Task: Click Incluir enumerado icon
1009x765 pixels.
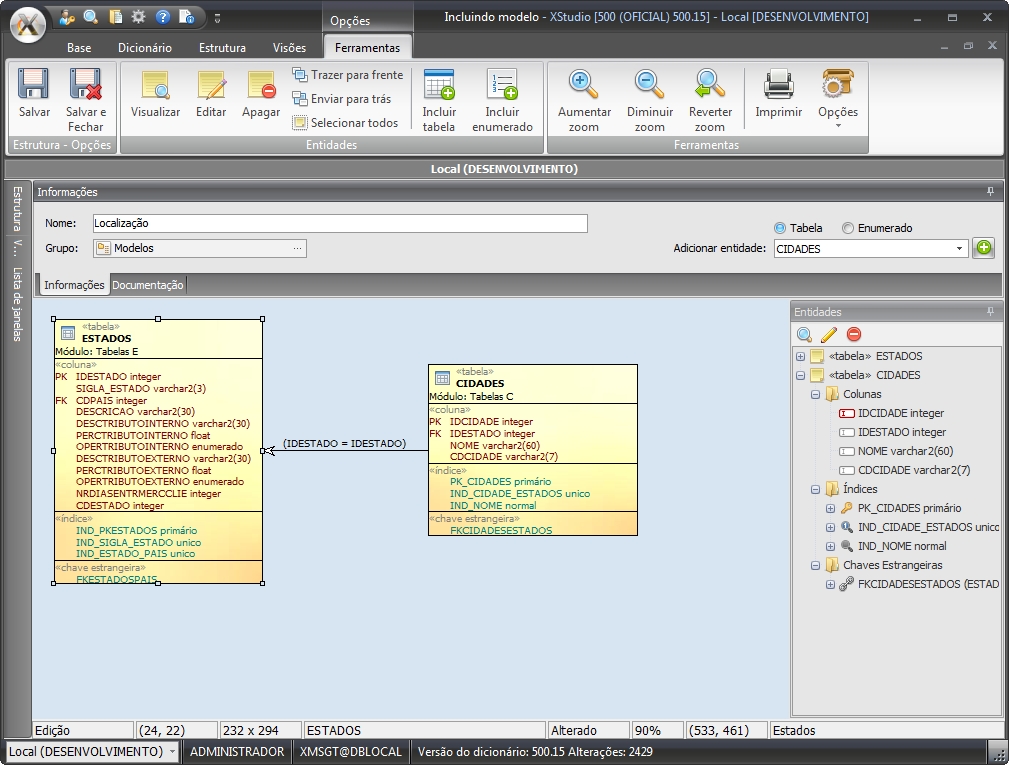Action: pyautogui.click(x=502, y=86)
